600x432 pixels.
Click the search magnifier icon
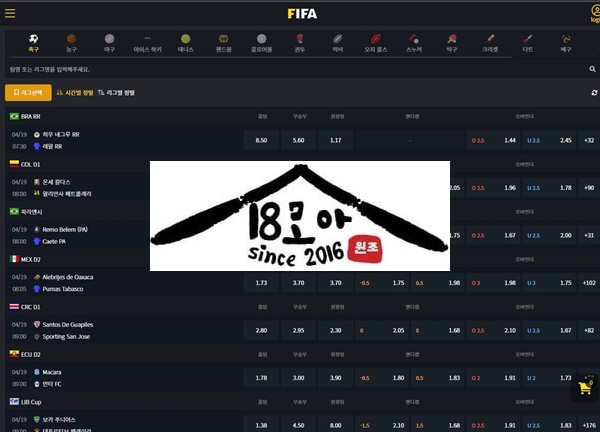(x=592, y=69)
